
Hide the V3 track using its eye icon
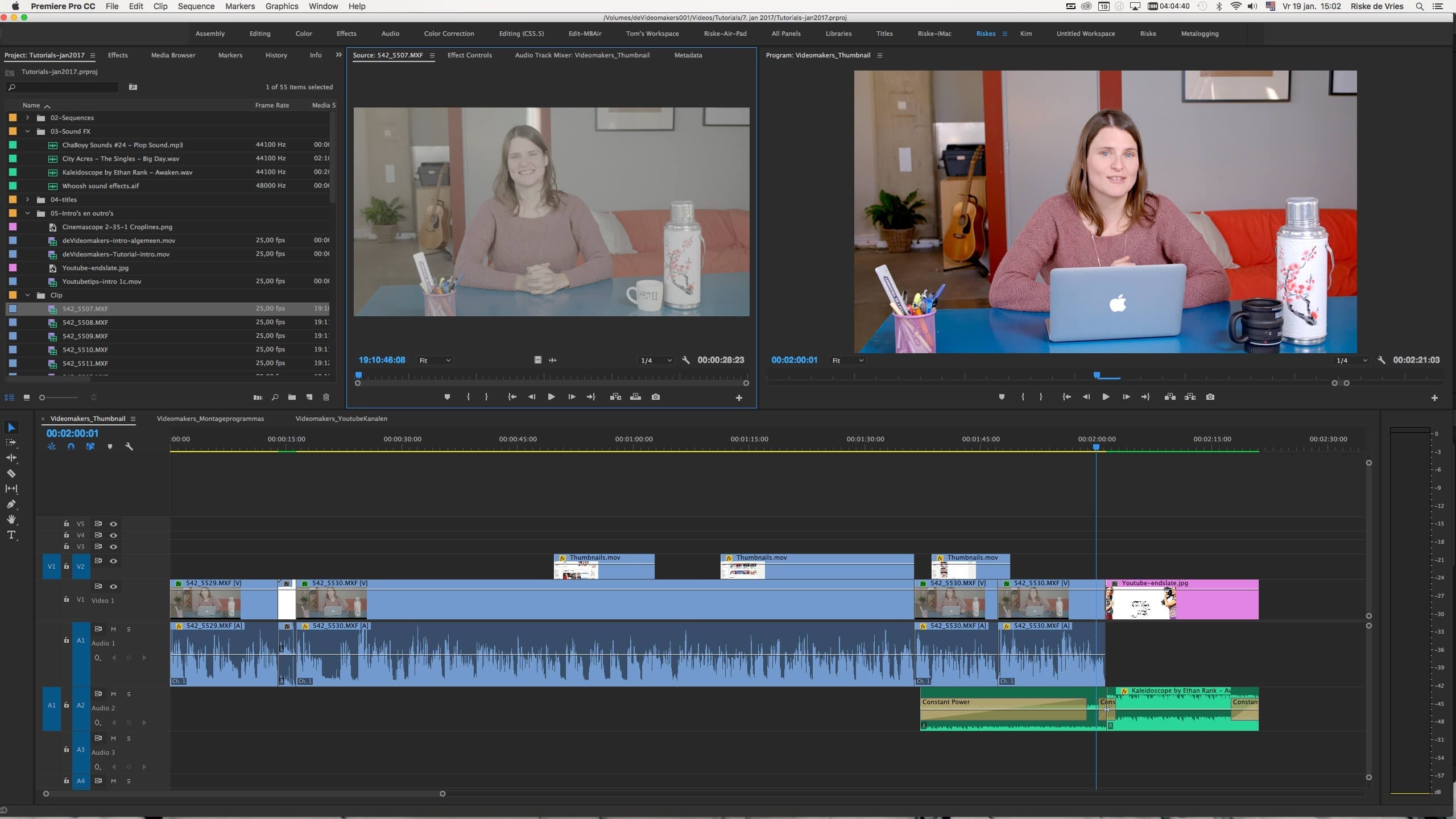(113, 547)
